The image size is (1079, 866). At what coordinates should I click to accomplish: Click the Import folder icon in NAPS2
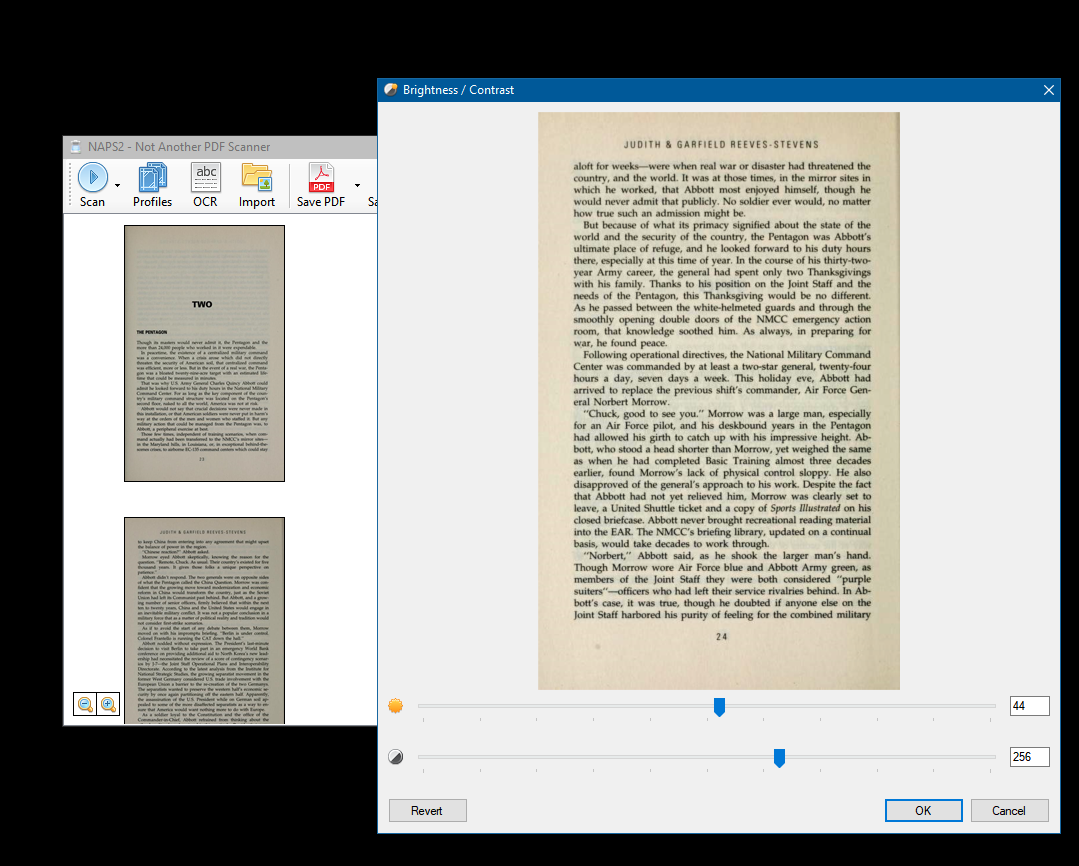tap(257, 177)
